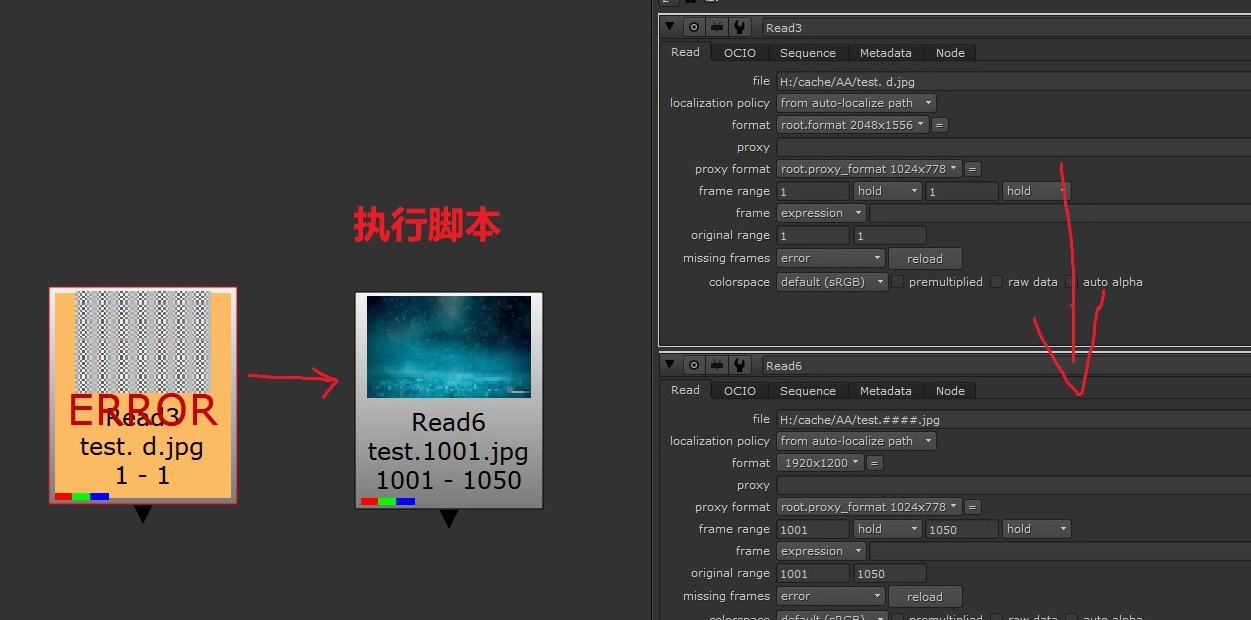1251x620 pixels.
Task: Click the center-node icon in Read6 panel
Action: 694,366
